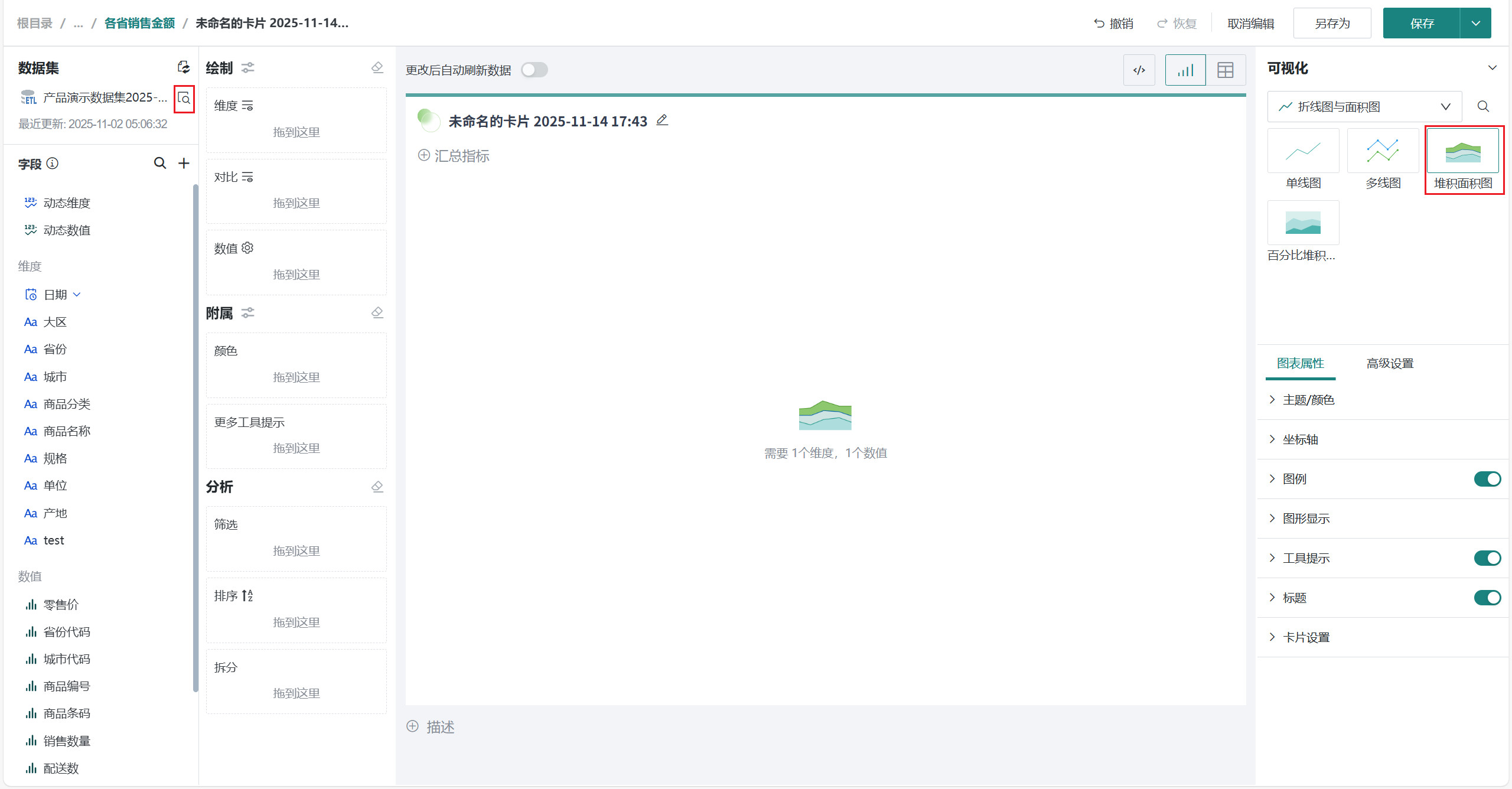Click the edit card title pencil
Viewport: 1512px width, 789px height.
click(662, 120)
